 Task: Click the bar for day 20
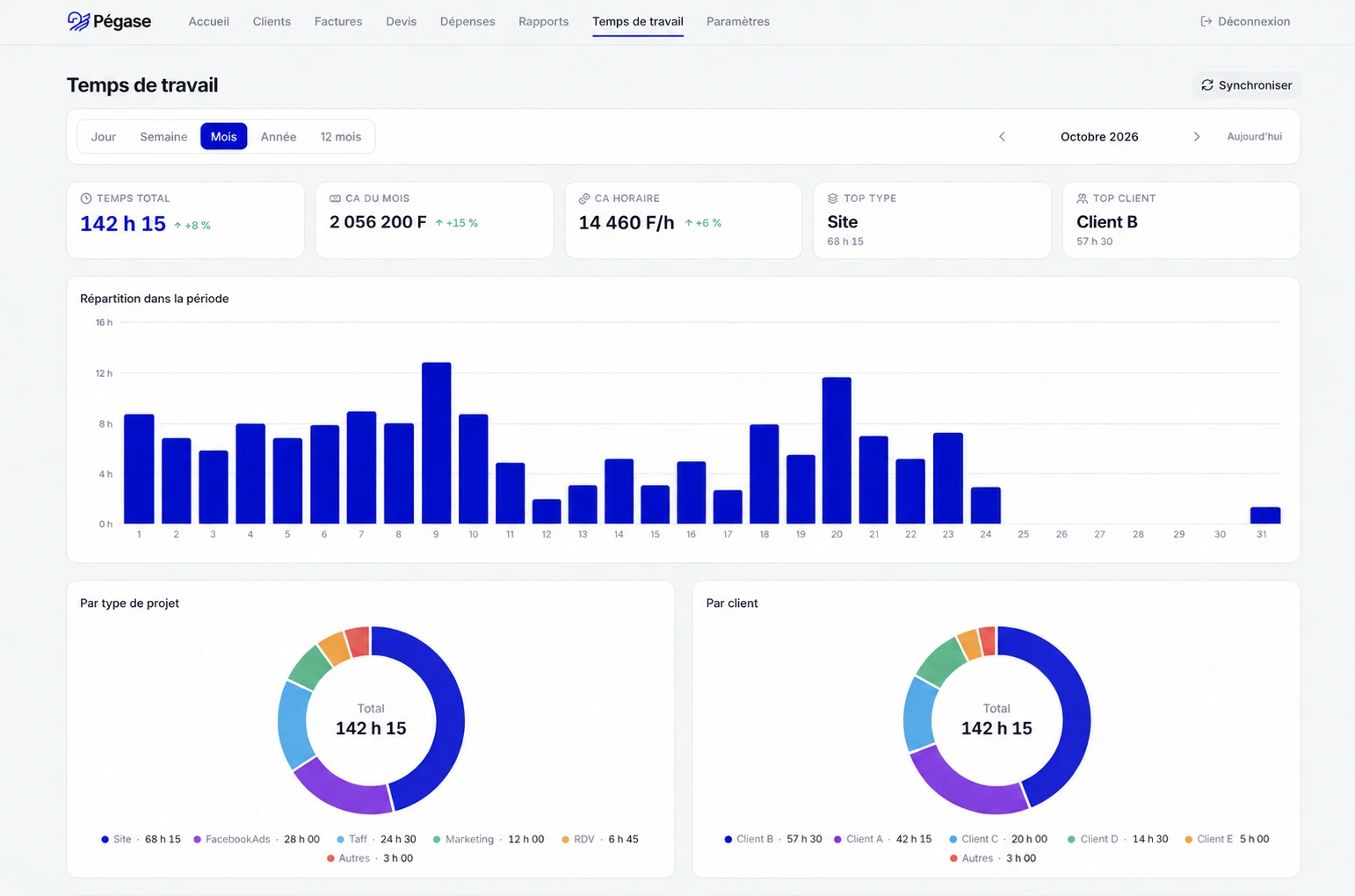pyautogui.click(x=837, y=451)
